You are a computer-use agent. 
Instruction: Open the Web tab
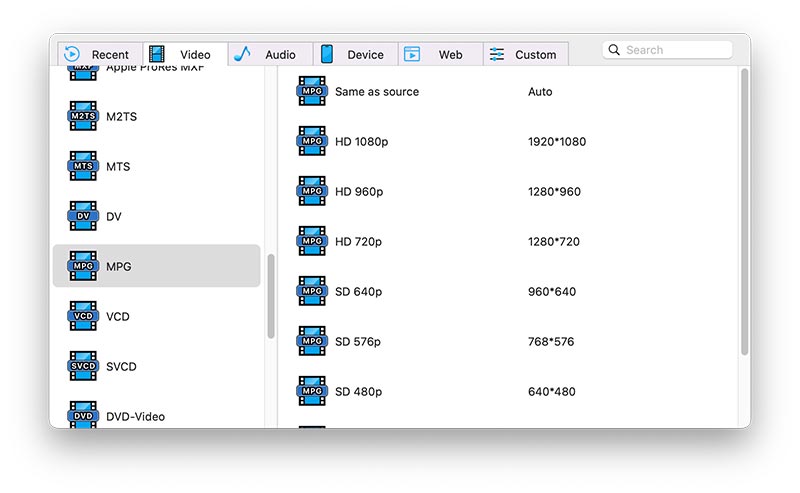click(x=441, y=54)
